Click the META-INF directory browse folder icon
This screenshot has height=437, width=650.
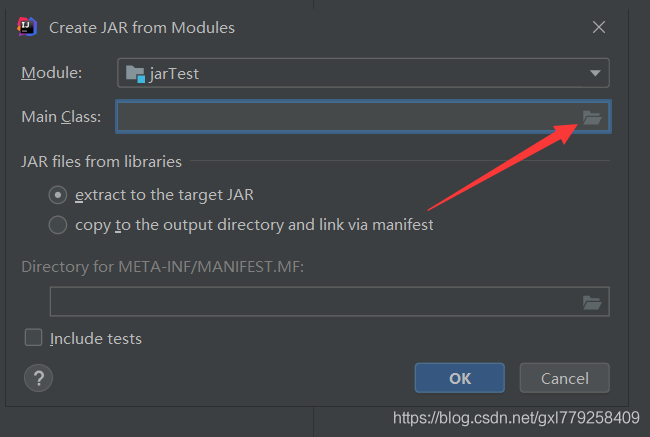592,302
